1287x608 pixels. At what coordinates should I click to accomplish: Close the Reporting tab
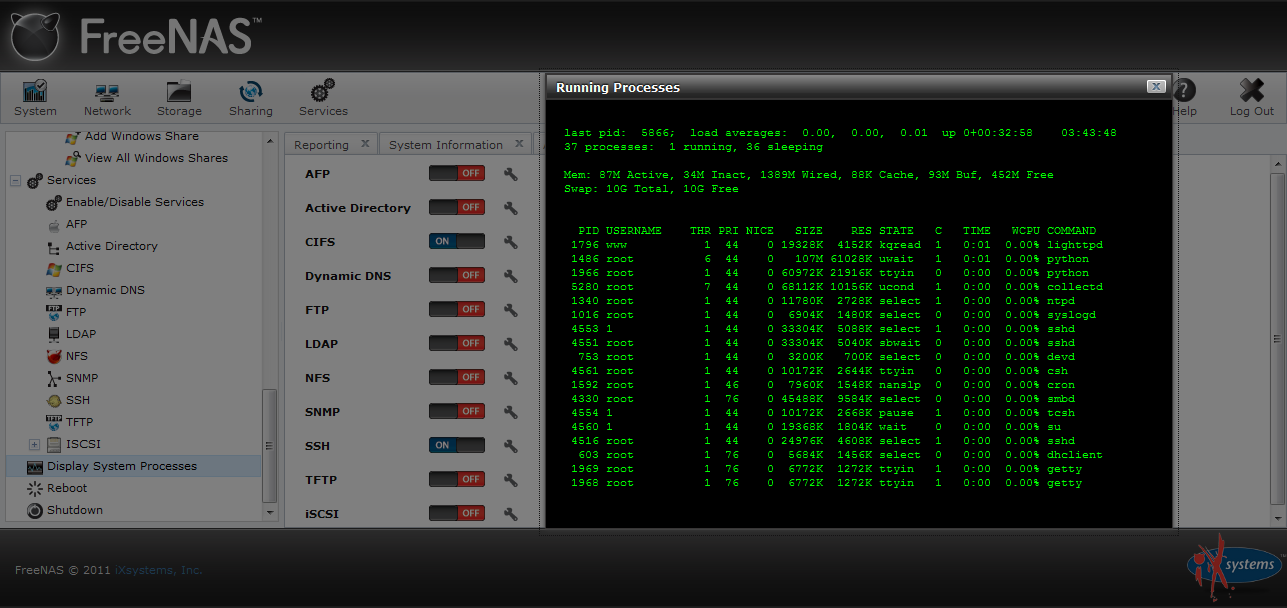point(365,144)
